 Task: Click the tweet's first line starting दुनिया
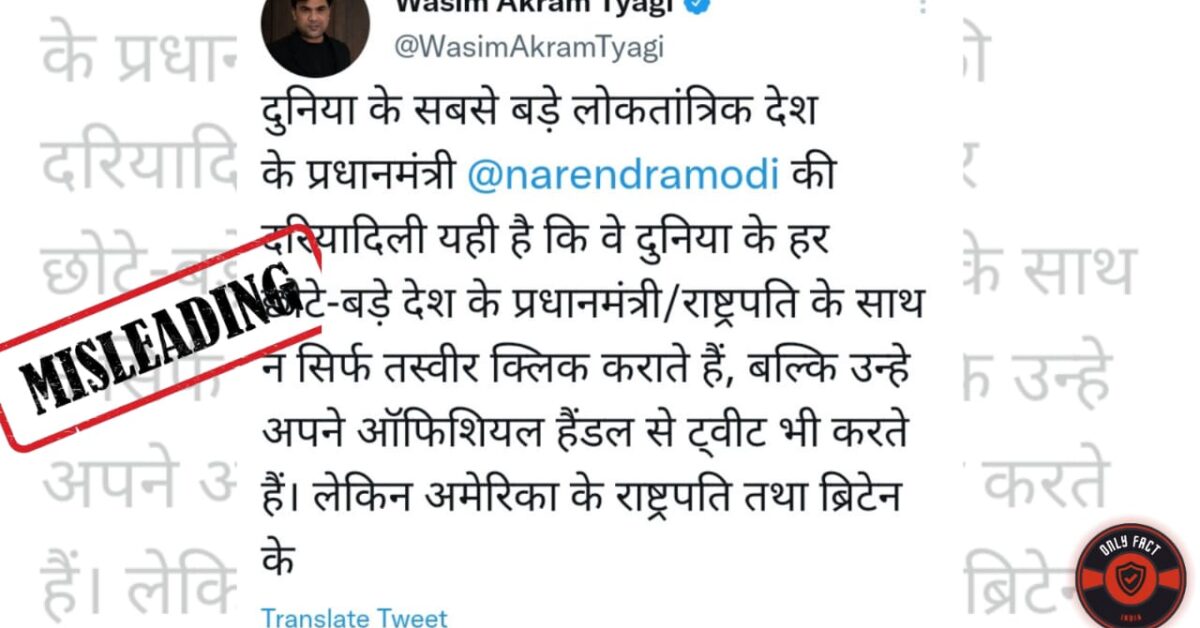(x=541, y=111)
